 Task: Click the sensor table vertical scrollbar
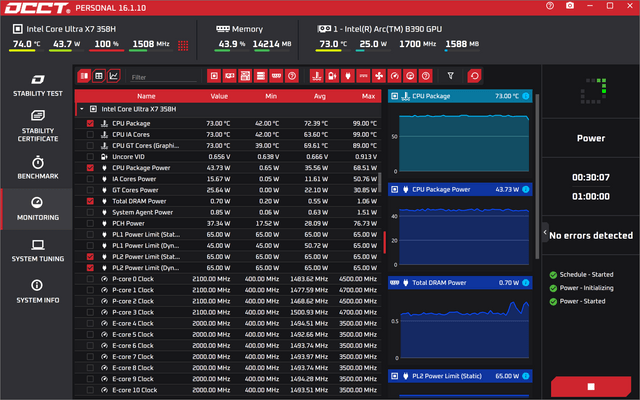[x=380, y=182]
